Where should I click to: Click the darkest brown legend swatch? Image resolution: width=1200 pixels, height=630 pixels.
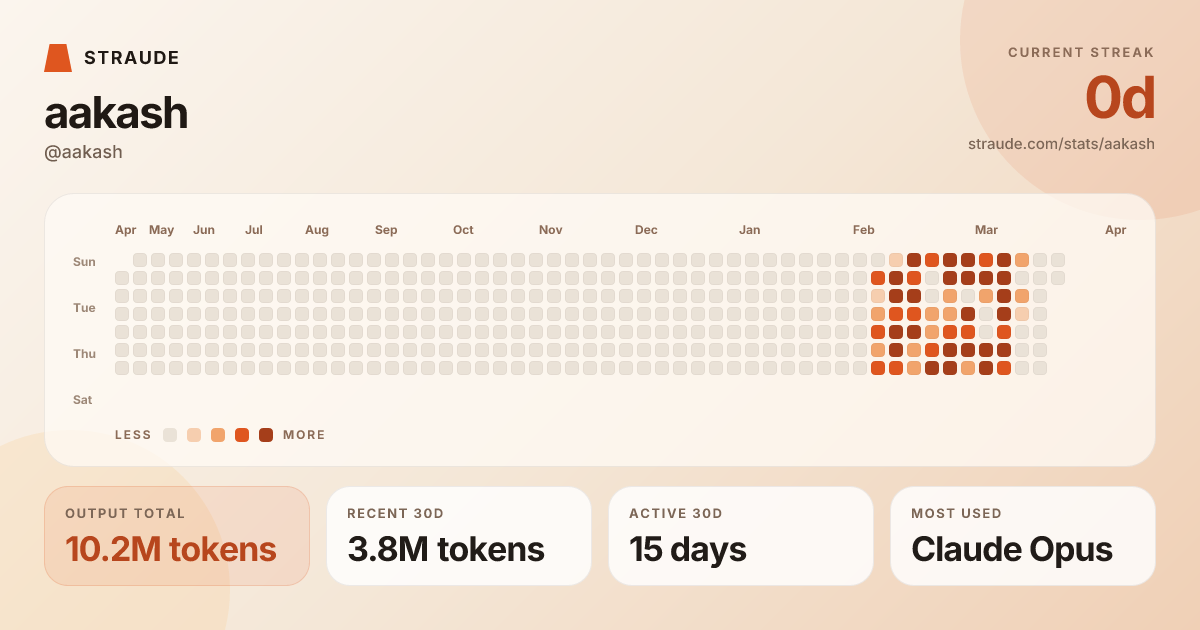[x=266, y=435]
